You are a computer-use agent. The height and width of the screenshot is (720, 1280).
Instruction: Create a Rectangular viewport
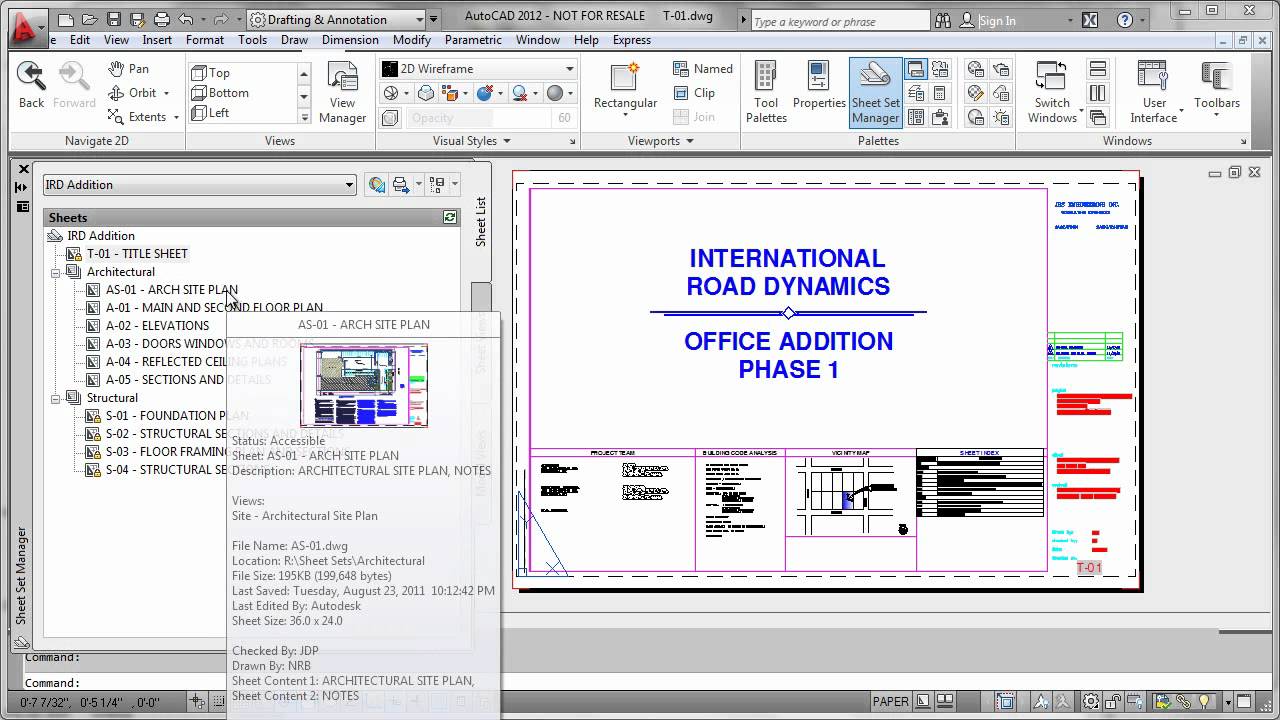coord(625,88)
